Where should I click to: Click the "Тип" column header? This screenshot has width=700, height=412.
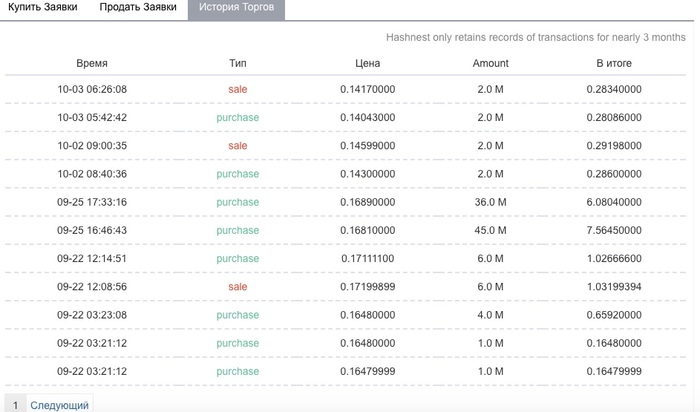237,63
